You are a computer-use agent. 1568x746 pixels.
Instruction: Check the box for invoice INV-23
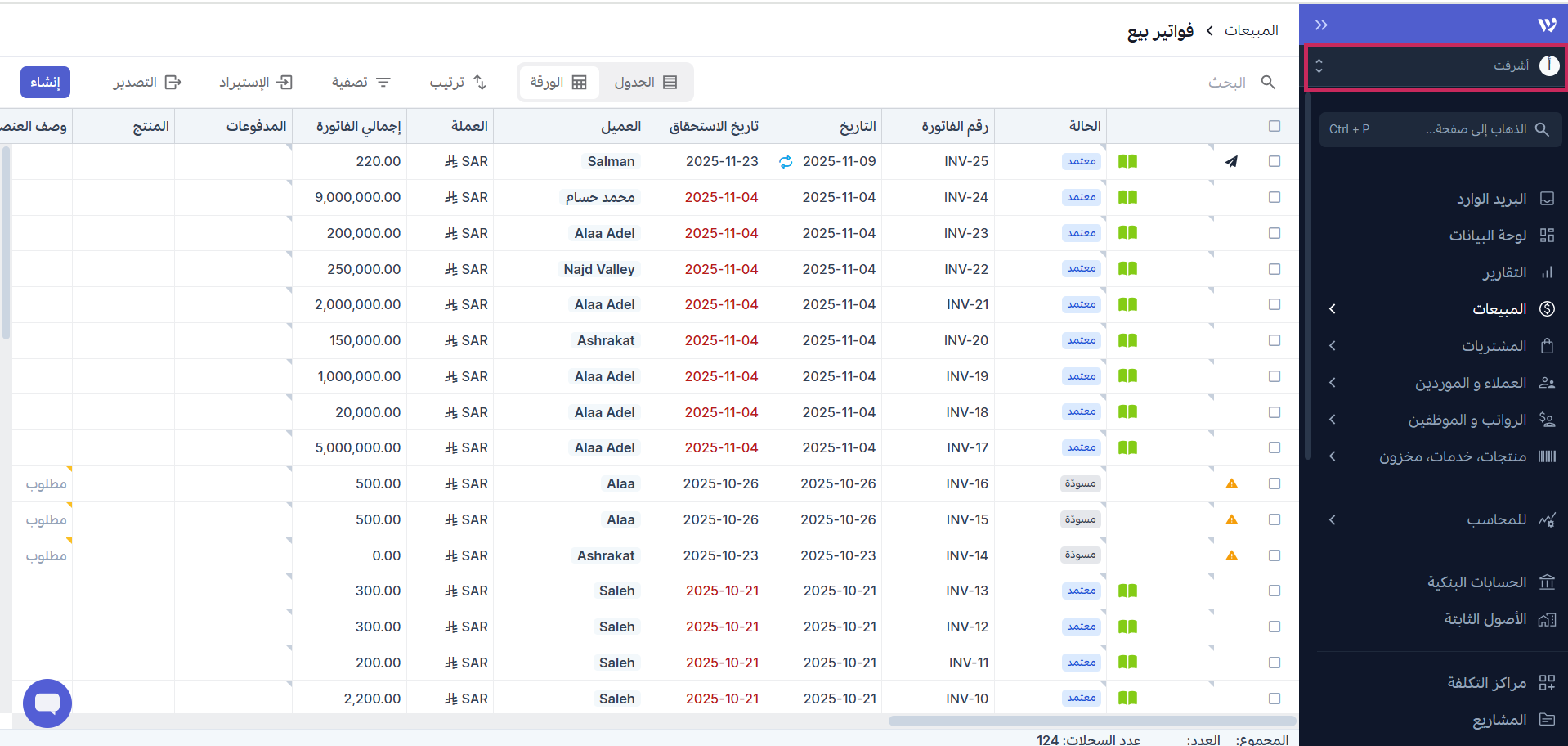[x=1274, y=233]
